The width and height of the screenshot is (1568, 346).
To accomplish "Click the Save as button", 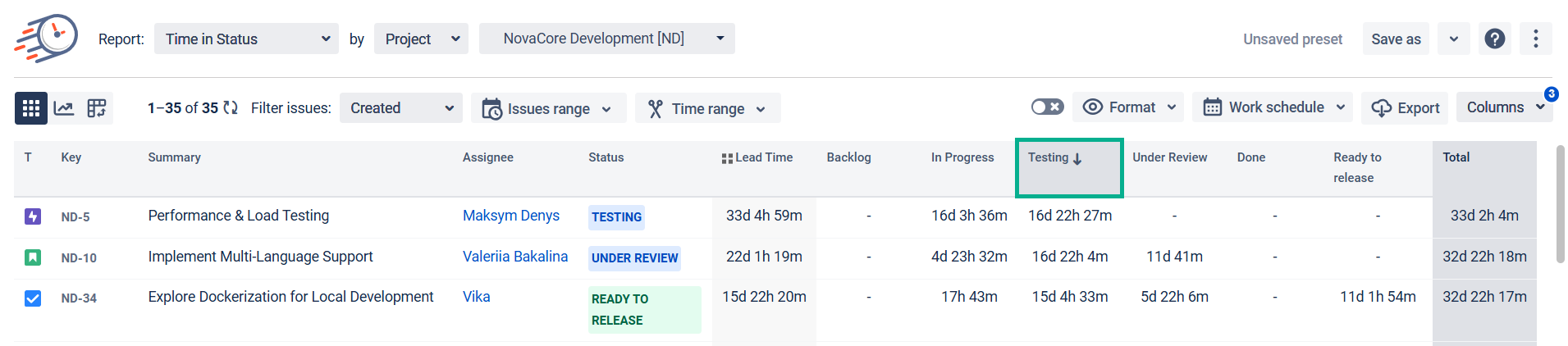I will pyautogui.click(x=1396, y=39).
